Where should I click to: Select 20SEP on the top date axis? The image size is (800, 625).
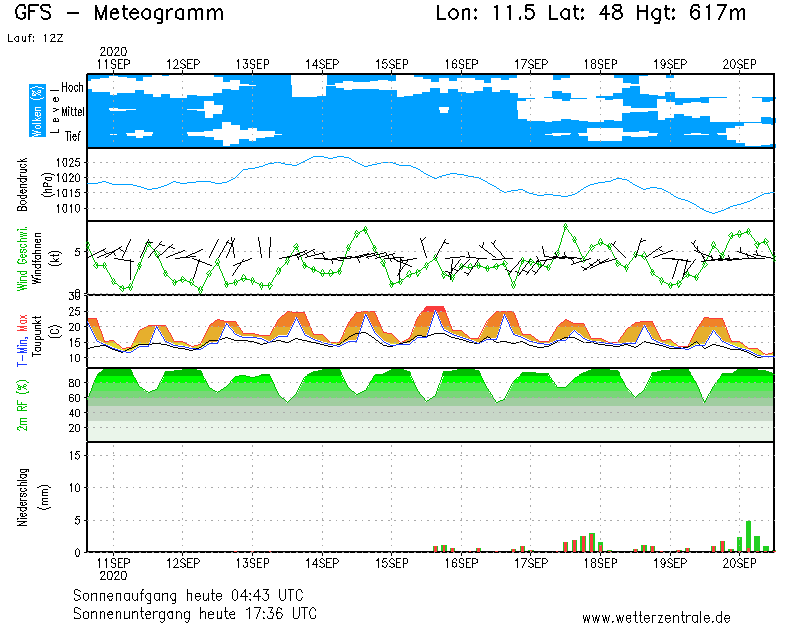(740, 64)
